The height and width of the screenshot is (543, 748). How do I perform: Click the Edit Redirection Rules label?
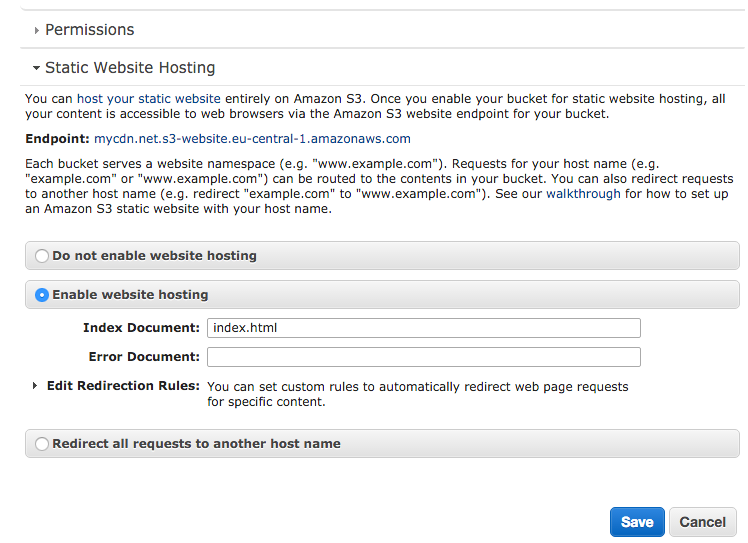(123, 386)
